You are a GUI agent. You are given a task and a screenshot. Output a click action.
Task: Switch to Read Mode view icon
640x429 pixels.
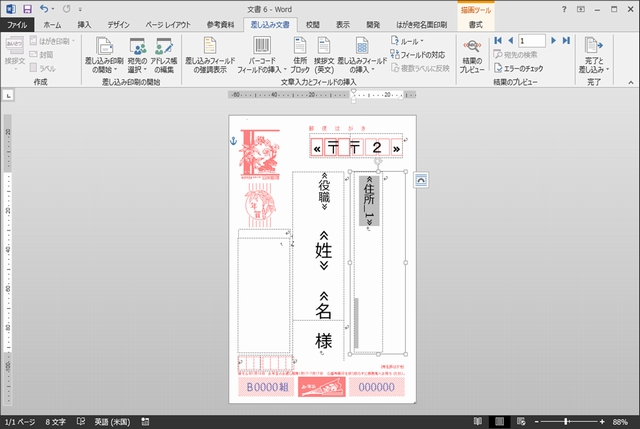(x=478, y=421)
